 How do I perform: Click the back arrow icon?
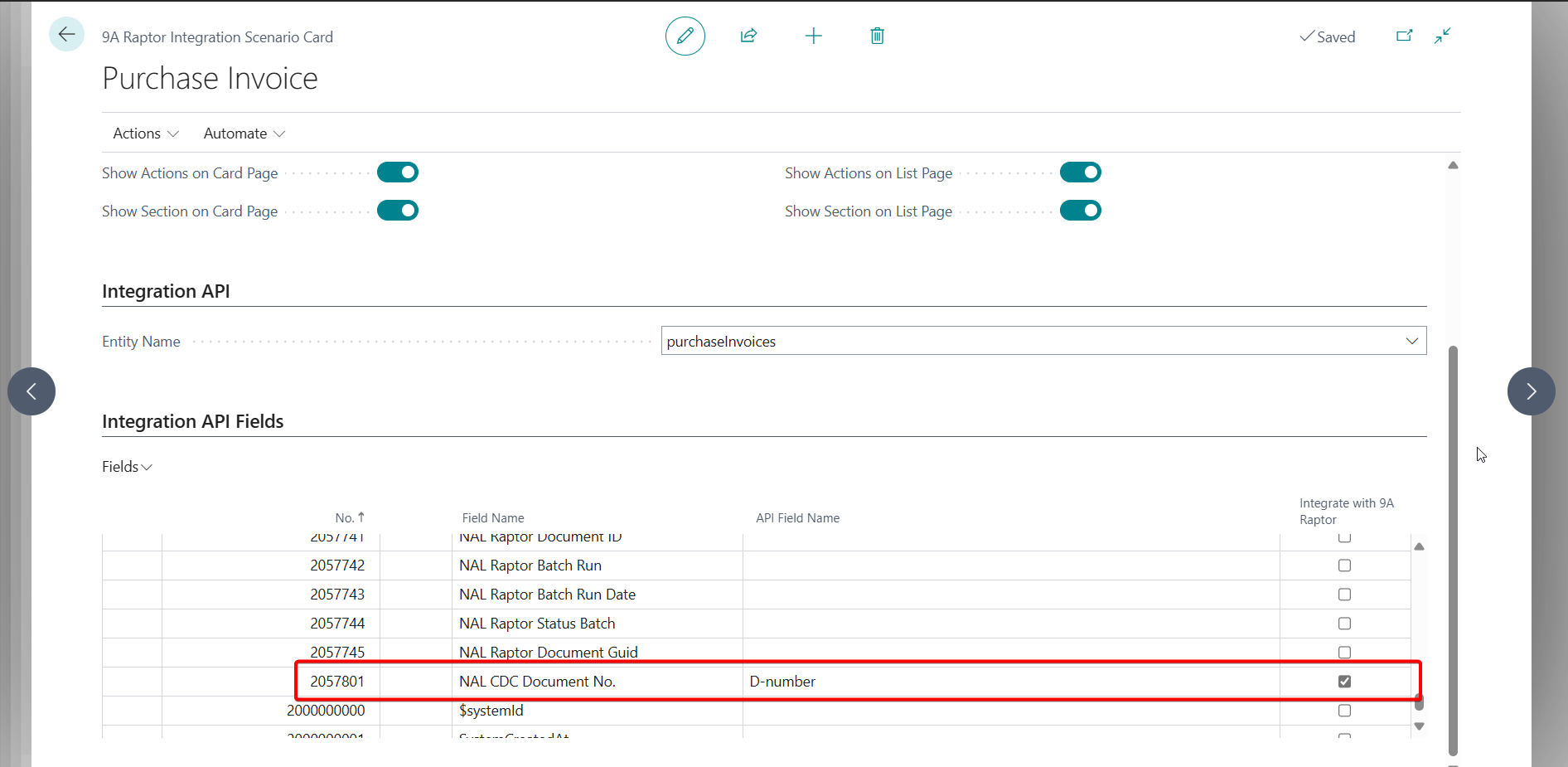click(66, 35)
